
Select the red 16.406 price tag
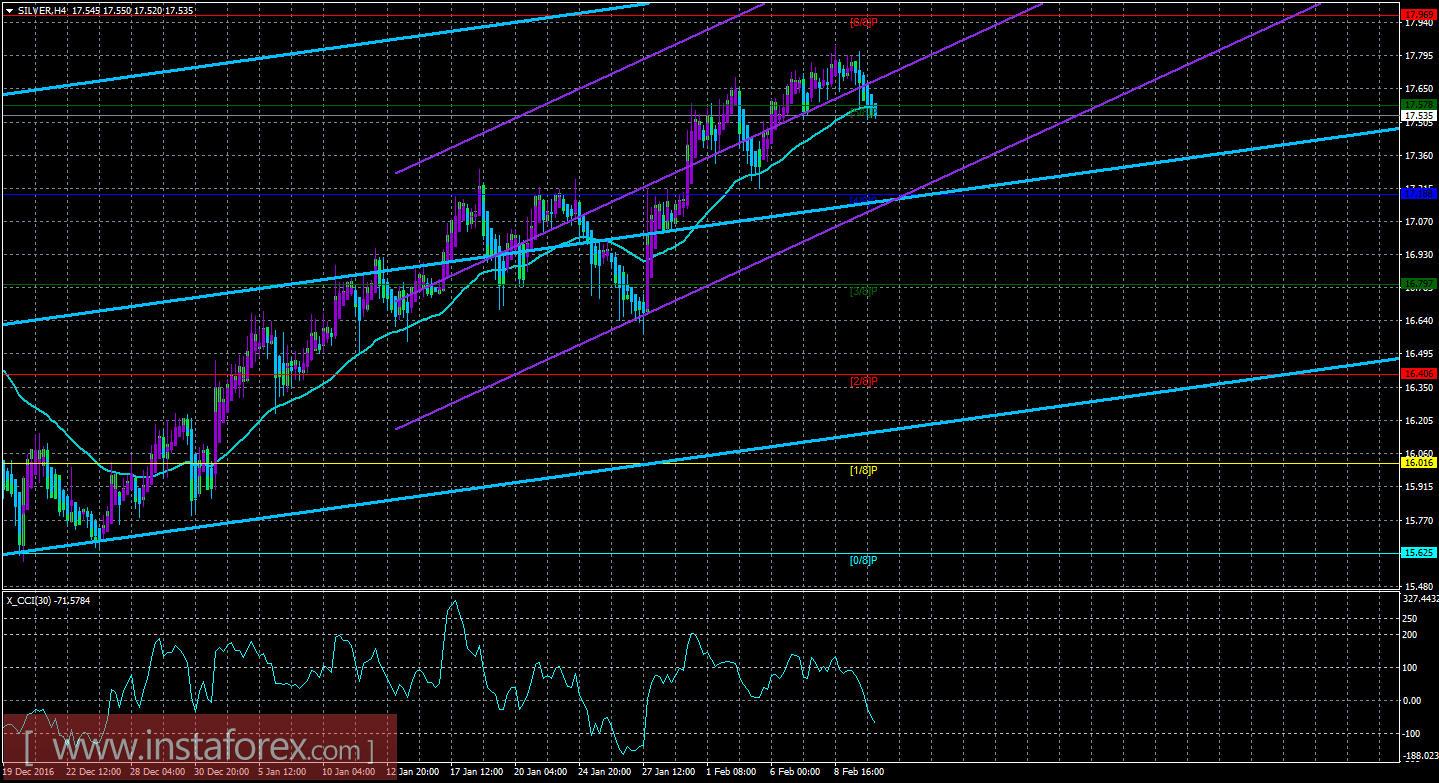[x=1419, y=374]
